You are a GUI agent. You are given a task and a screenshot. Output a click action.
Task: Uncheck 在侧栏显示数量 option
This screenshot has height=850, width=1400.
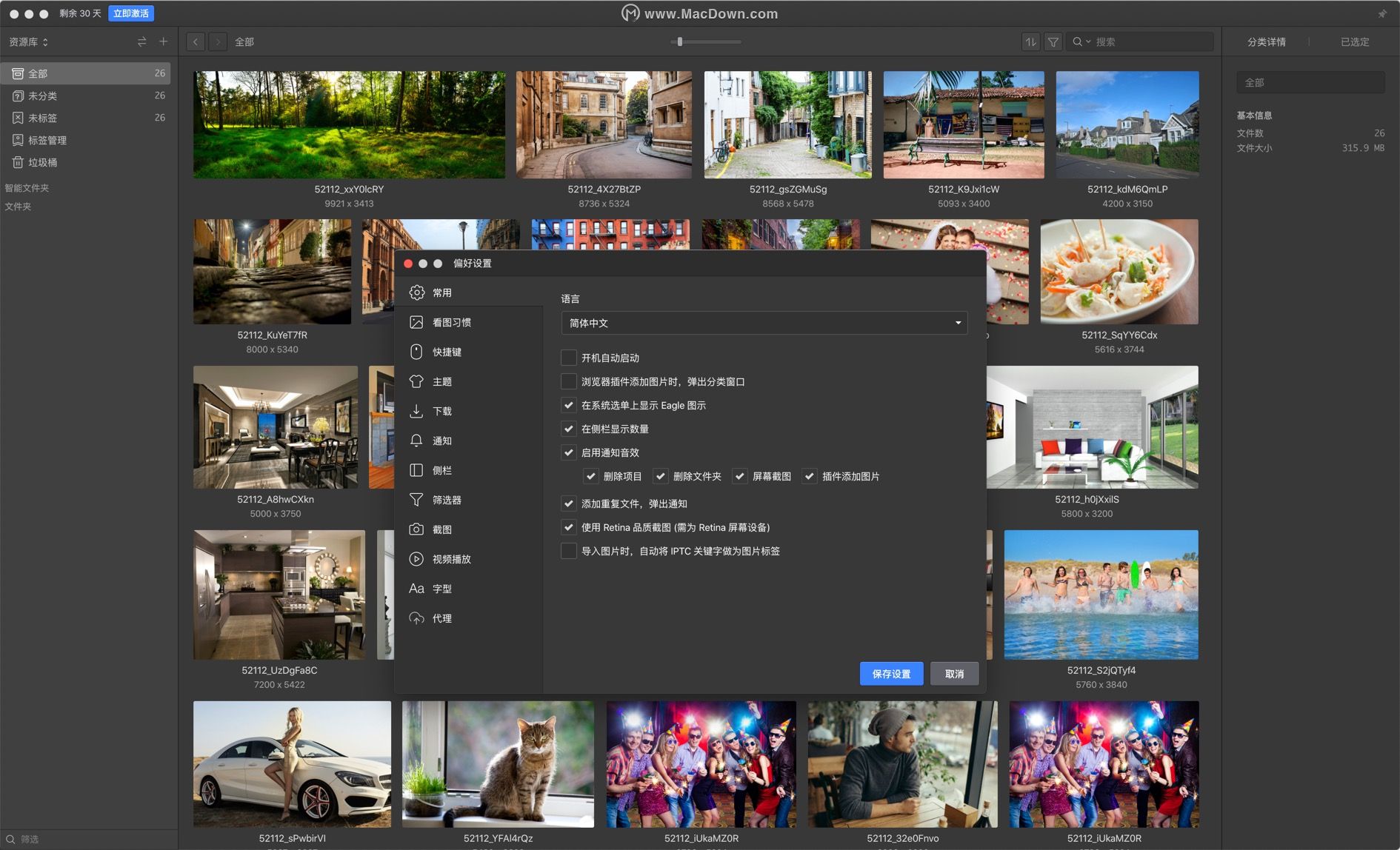click(569, 429)
